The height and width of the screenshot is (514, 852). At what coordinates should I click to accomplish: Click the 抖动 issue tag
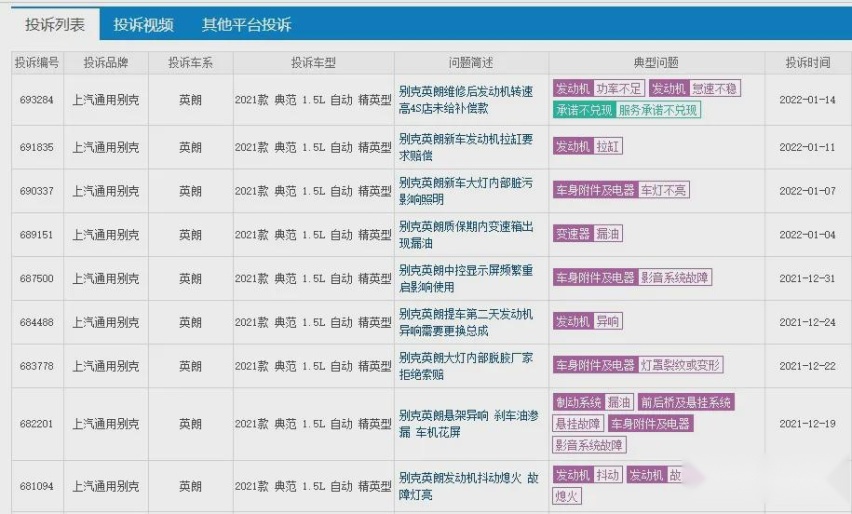[x=607, y=475]
